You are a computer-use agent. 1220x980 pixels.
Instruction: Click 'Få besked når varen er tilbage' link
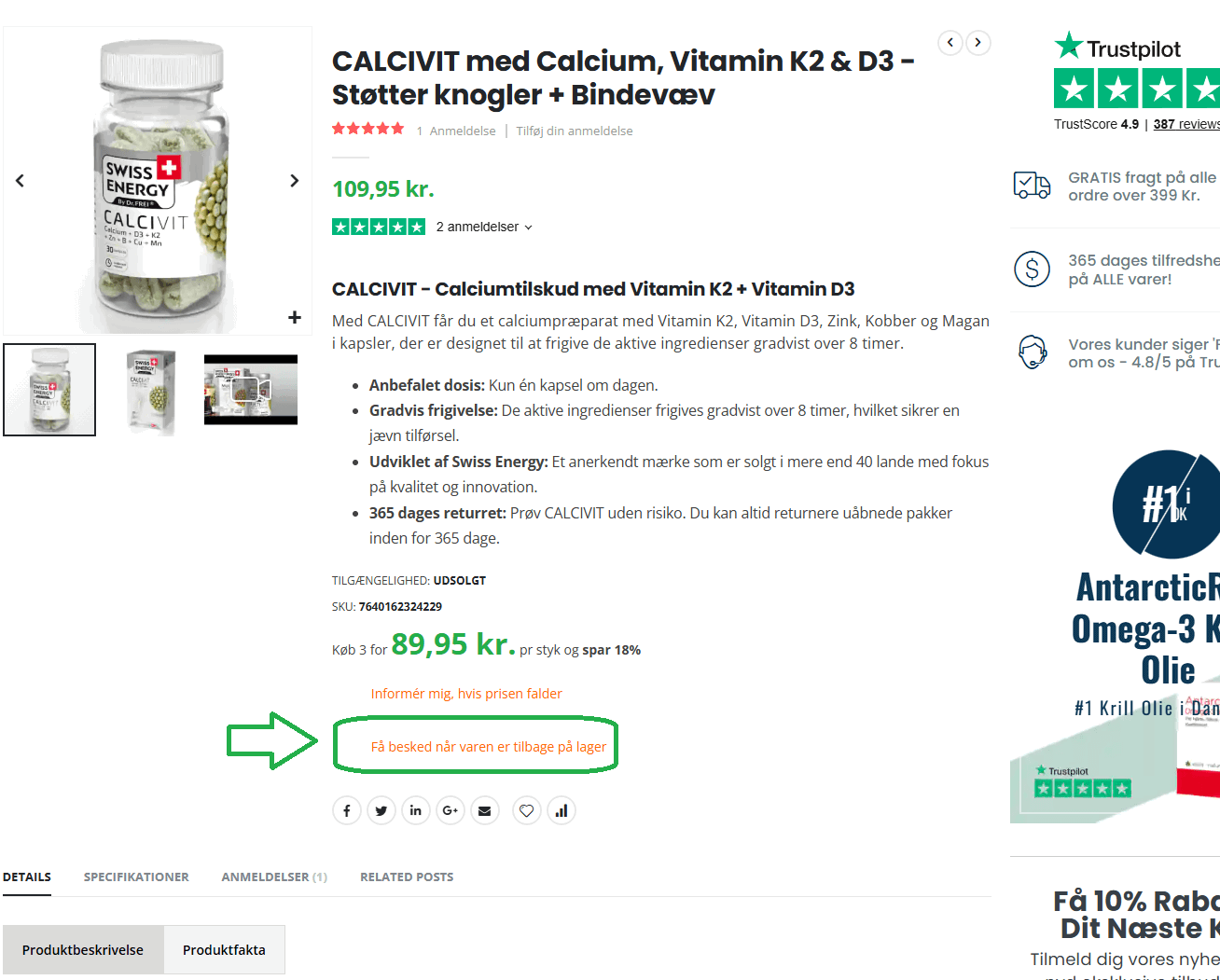[489, 747]
